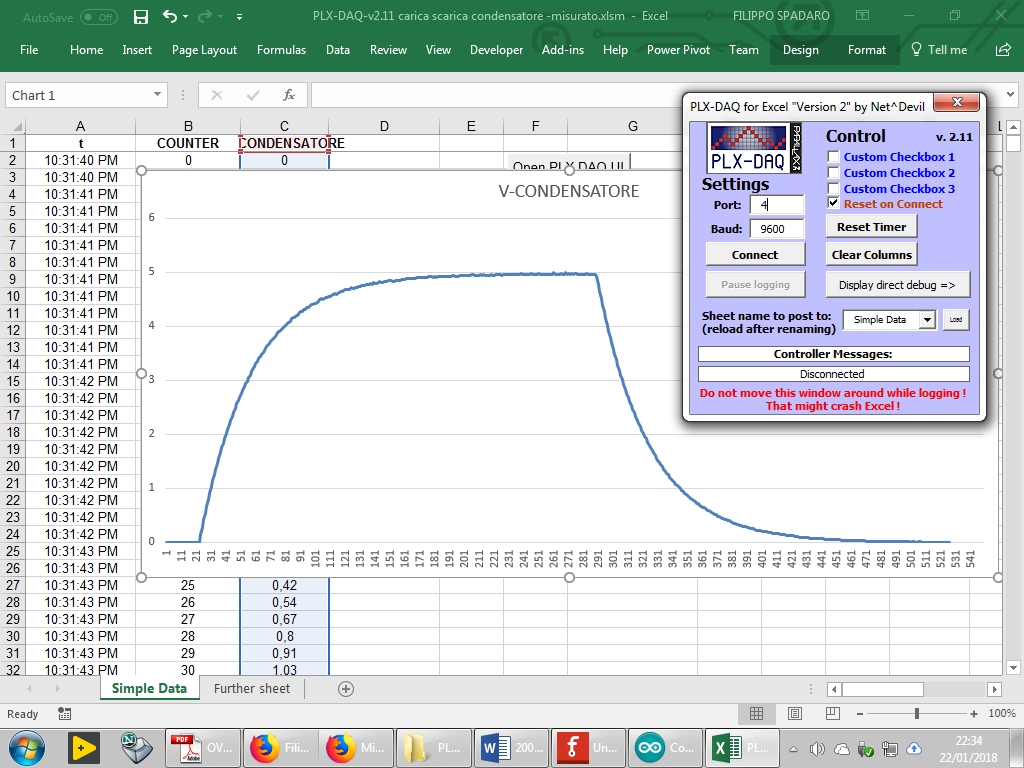Close the PLX-DAQ window
This screenshot has height=768, width=1024.
957,103
